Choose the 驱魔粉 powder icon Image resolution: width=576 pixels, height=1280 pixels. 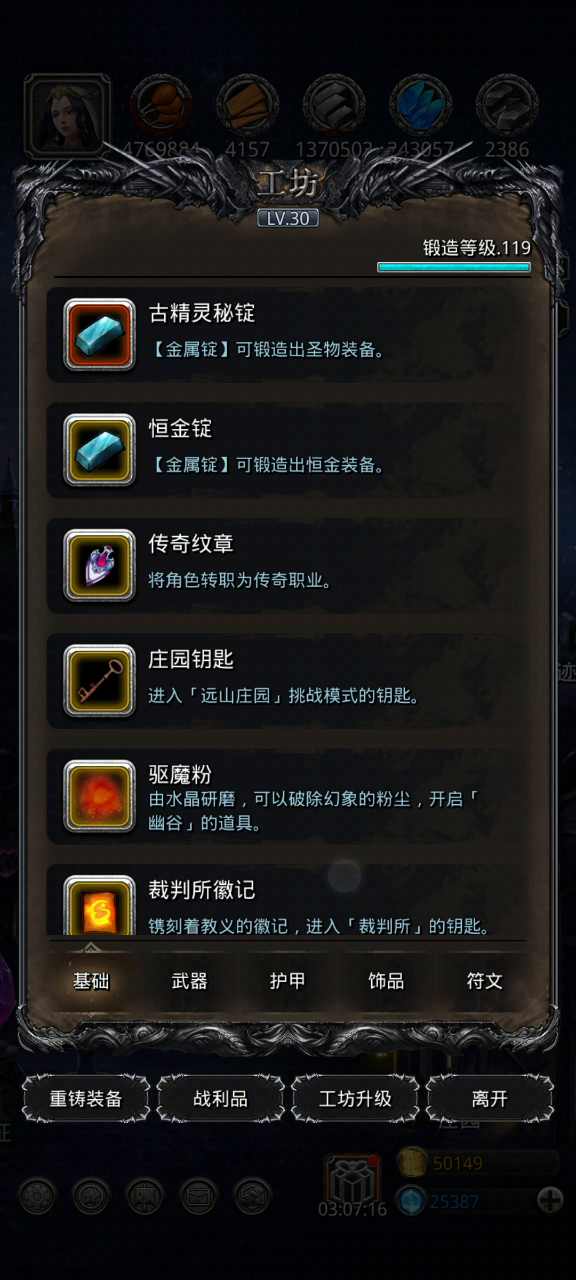(99, 795)
